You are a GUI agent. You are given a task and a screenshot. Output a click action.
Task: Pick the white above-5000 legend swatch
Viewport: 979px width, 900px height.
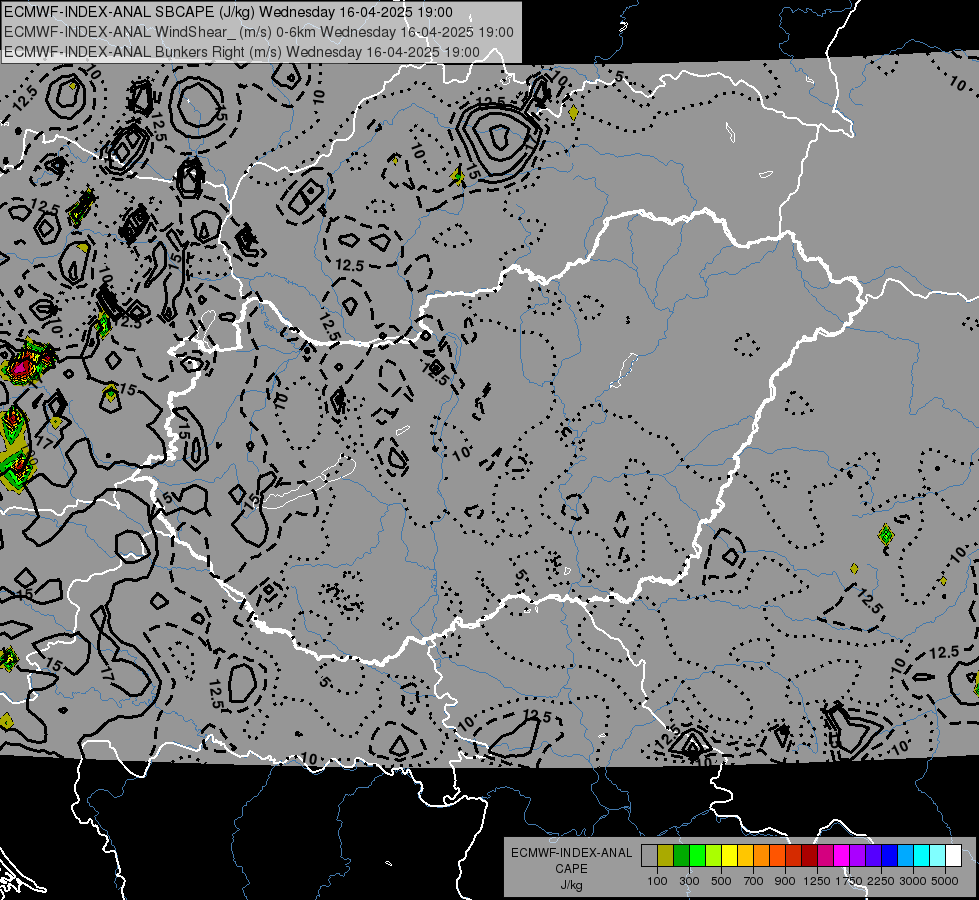tap(954, 856)
